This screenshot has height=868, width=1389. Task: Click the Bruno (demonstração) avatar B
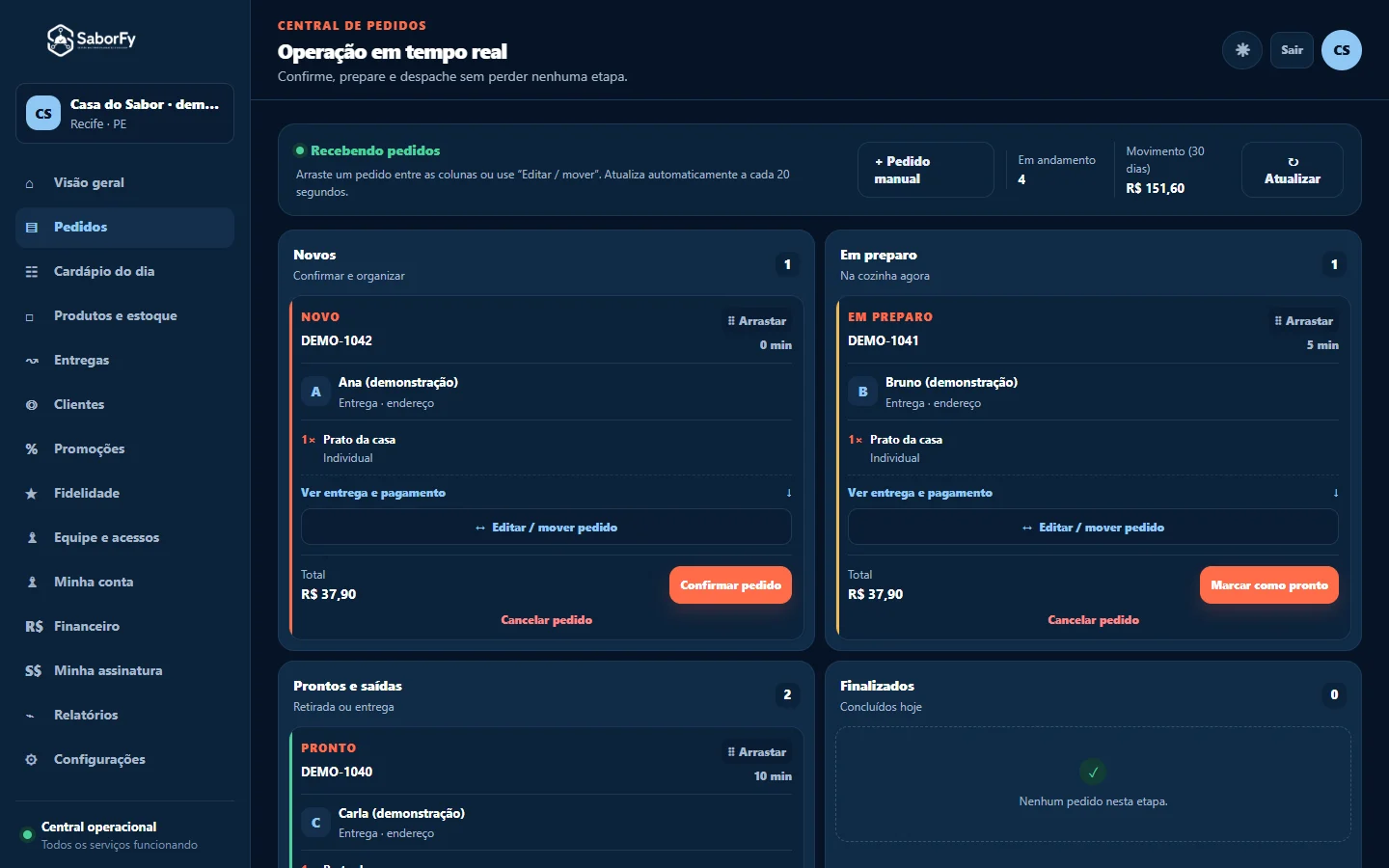coord(862,392)
